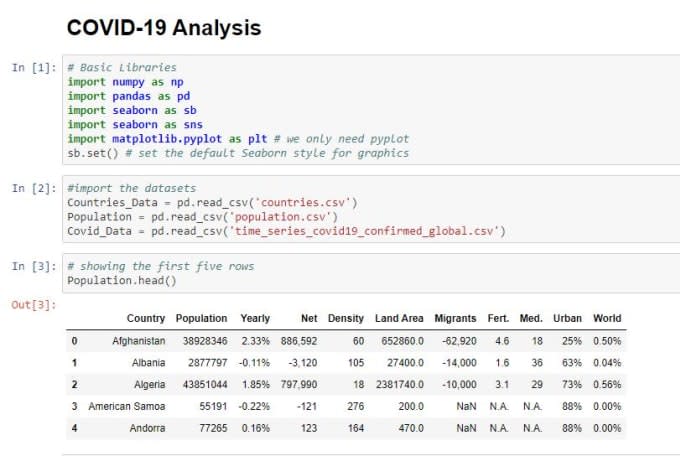
Task: Click the Albania country cell
Action: pos(148,363)
